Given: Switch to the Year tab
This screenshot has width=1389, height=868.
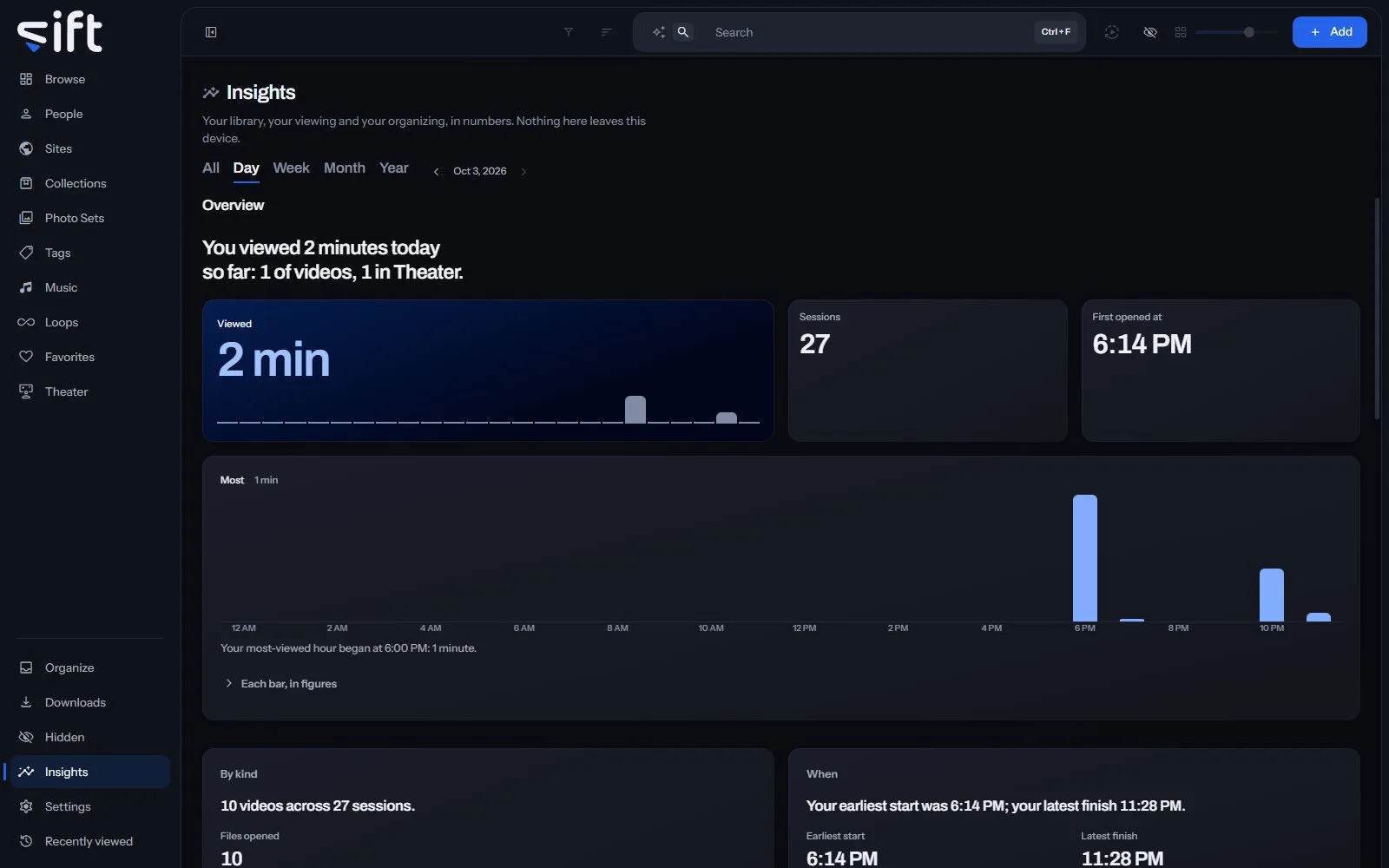Looking at the screenshot, I should (x=394, y=168).
